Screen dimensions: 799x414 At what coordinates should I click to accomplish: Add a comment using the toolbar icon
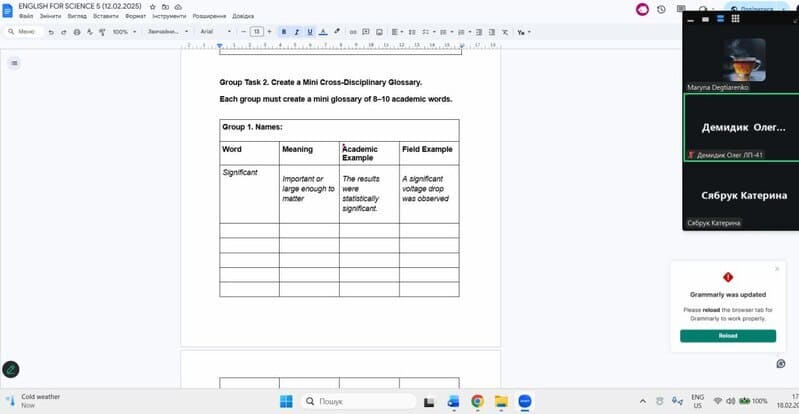[x=366, y=32]
